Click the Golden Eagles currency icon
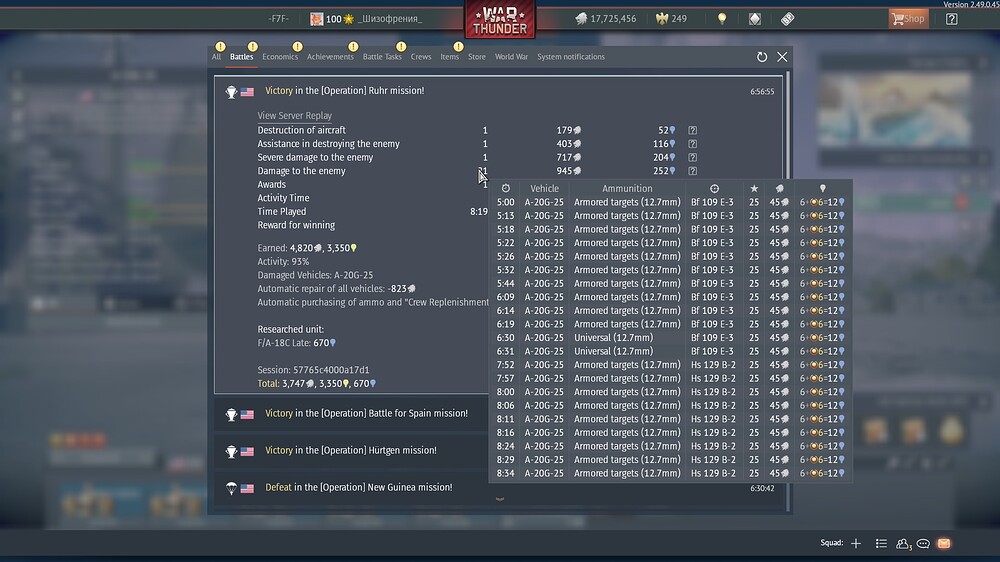The image size is (1000, 562). coord(661,19)
